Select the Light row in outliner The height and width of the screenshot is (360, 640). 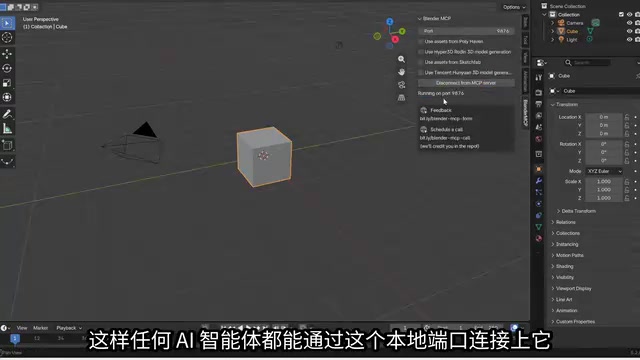(x=571, y=40)
